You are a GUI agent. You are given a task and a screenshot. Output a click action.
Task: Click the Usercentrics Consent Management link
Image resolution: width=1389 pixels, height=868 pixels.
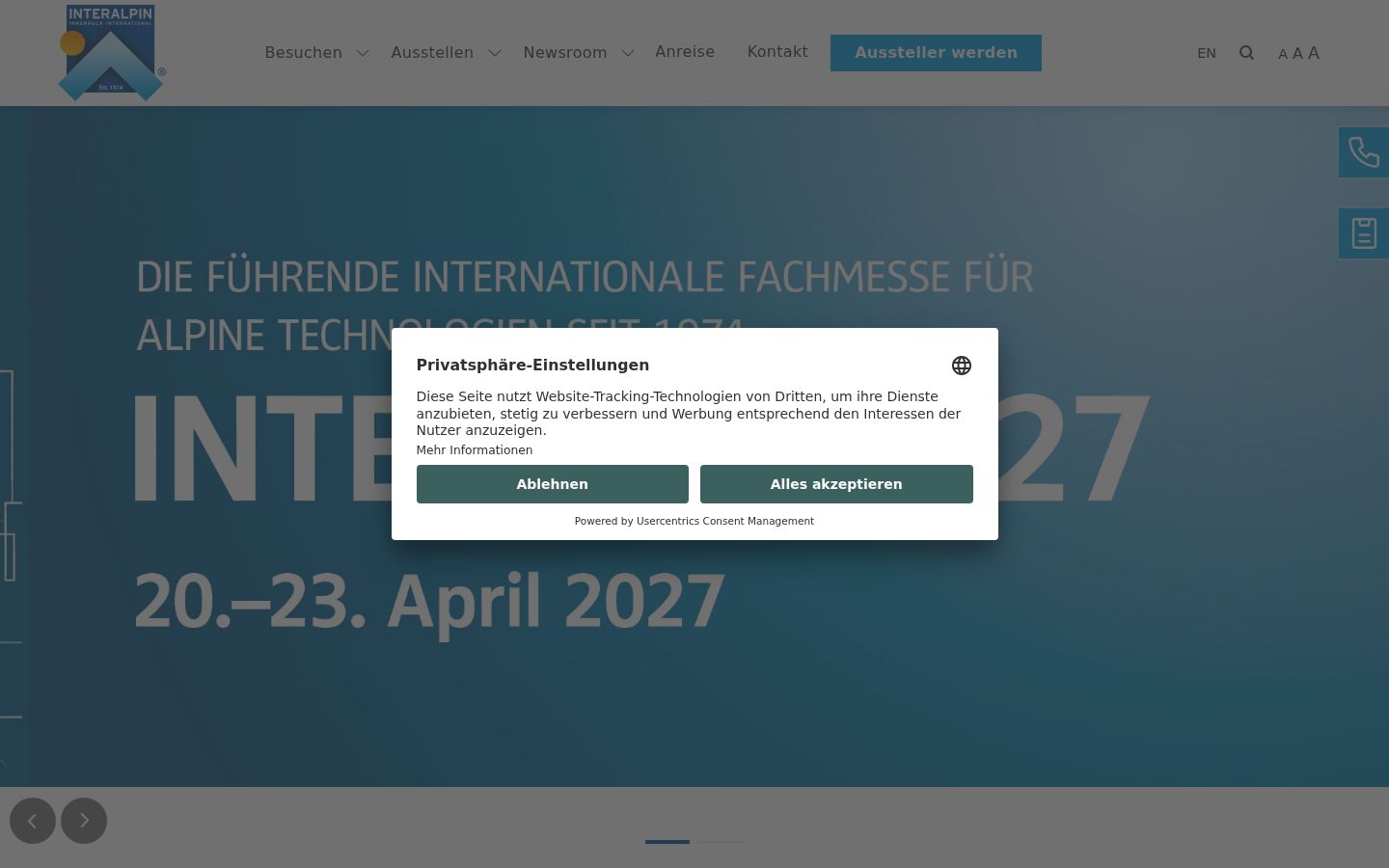point(725,521)
